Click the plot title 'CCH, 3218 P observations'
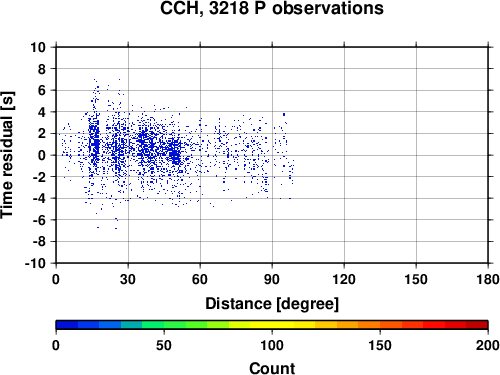Viewport: 500px width, 375px height. [x=272, y=9]
